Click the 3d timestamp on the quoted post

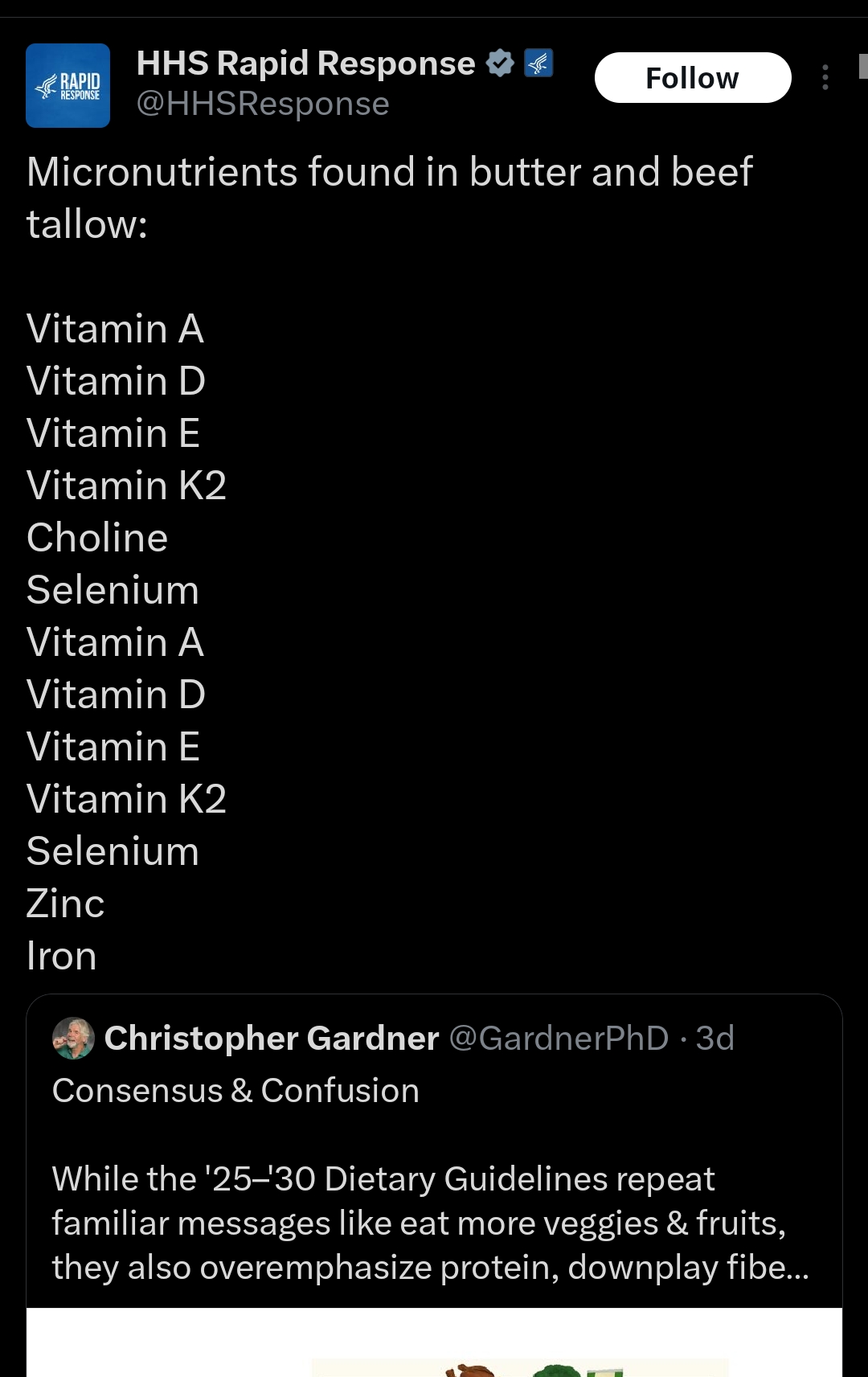coord(714,1038)
